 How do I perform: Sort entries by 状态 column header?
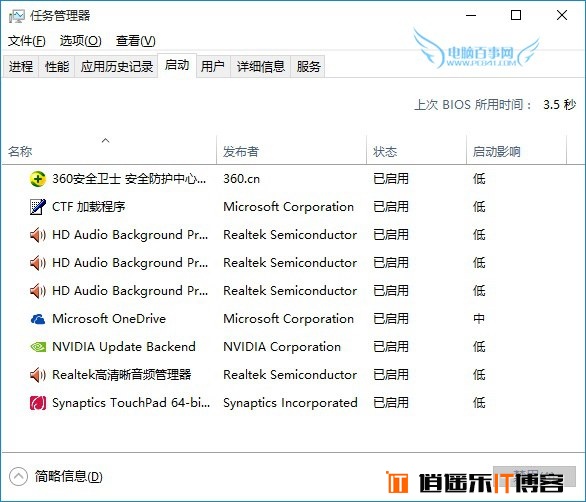(385, 151)
